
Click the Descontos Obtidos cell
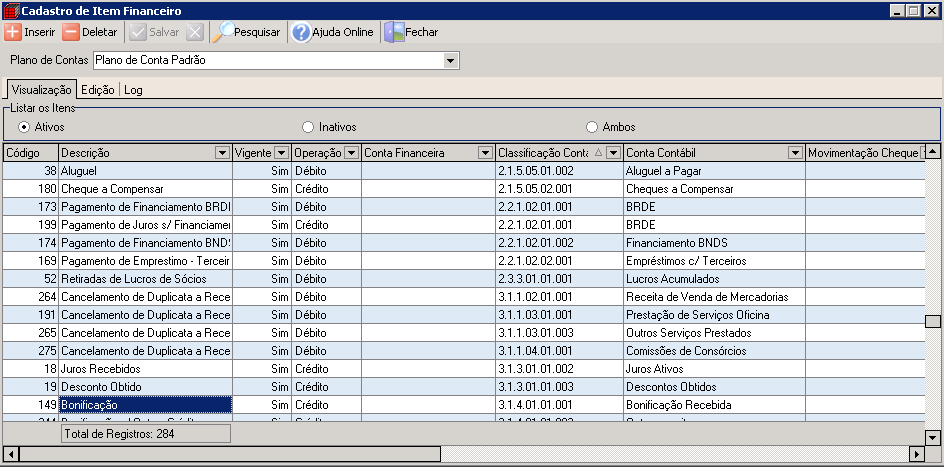715,386
